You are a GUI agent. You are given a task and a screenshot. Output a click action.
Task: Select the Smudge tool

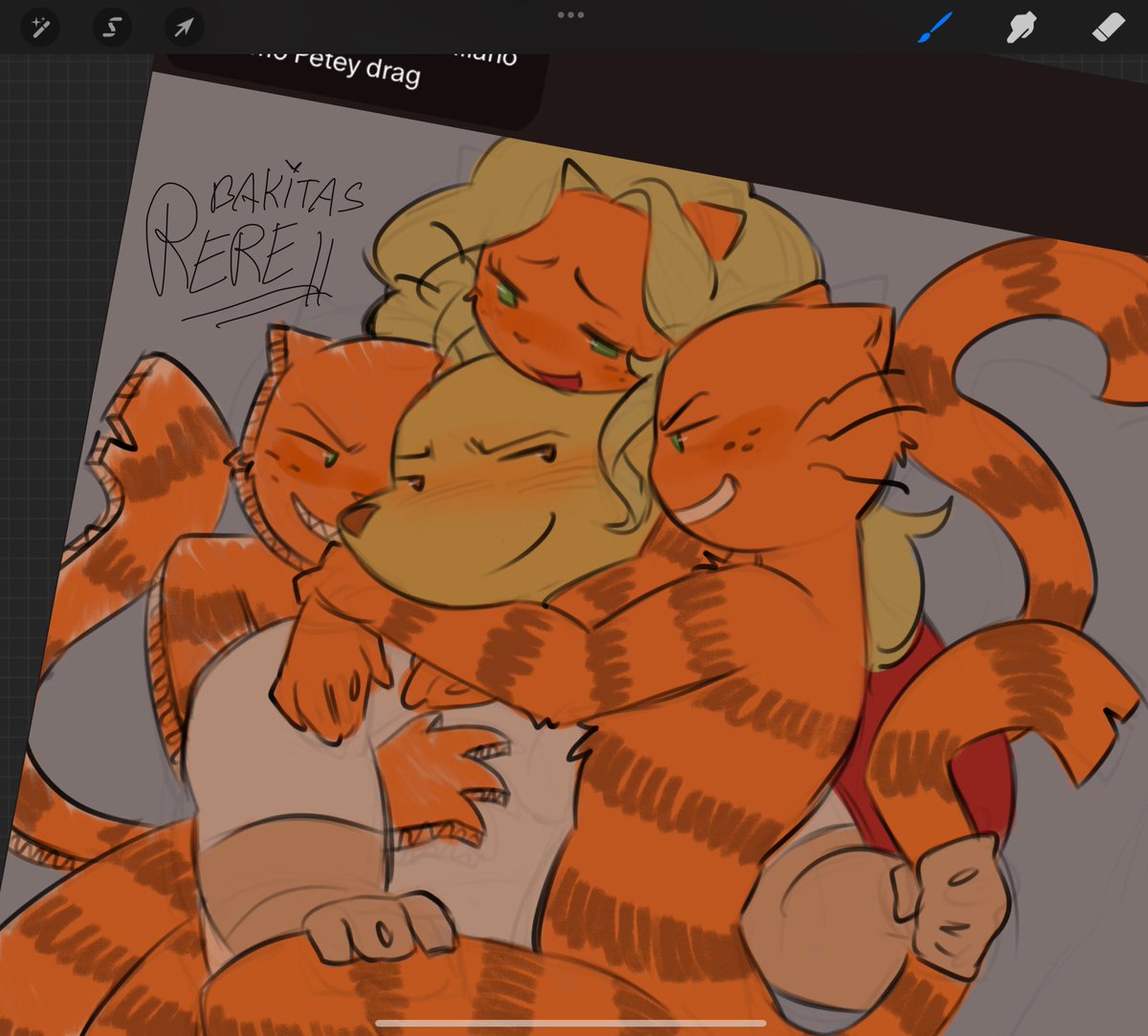click(1021, 28)
